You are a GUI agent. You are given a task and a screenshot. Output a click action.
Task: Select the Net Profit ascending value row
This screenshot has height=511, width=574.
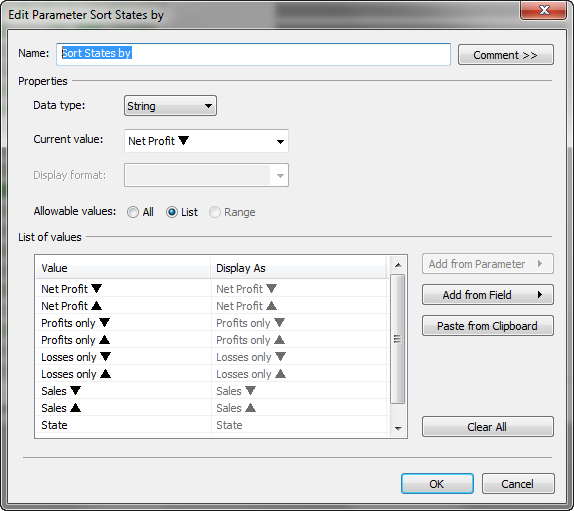211,306
